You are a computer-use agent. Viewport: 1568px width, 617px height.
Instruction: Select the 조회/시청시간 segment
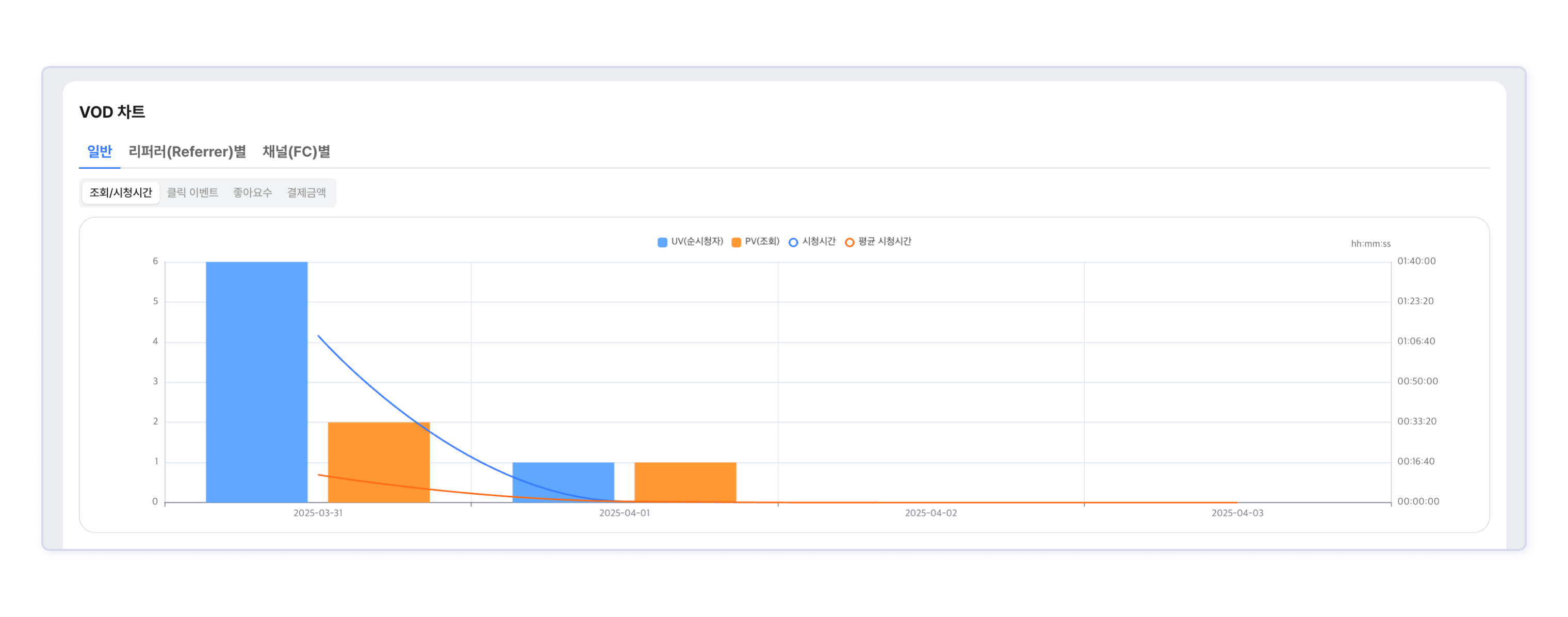coord(121,192)
